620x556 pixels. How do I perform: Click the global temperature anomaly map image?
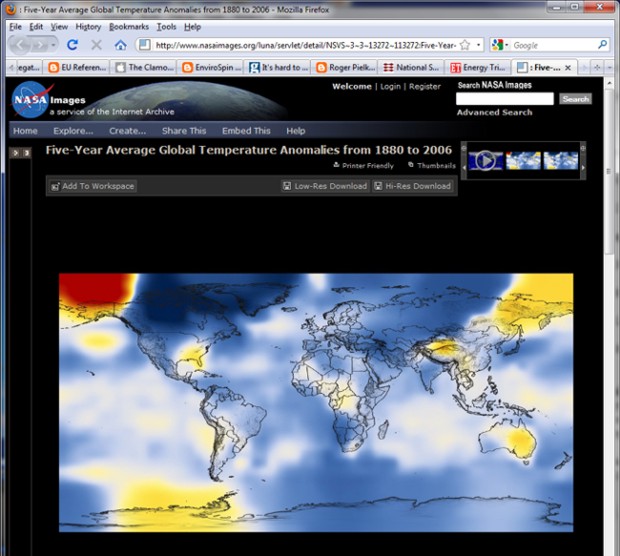(x=316, y=403)
